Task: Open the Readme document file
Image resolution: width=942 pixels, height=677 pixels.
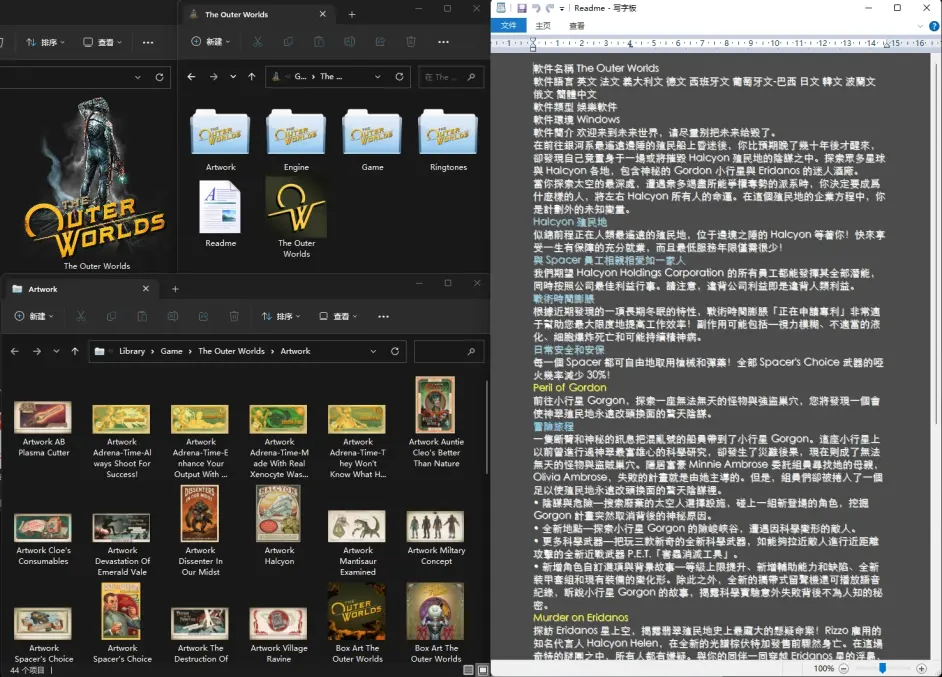Action: pos(220,207)
